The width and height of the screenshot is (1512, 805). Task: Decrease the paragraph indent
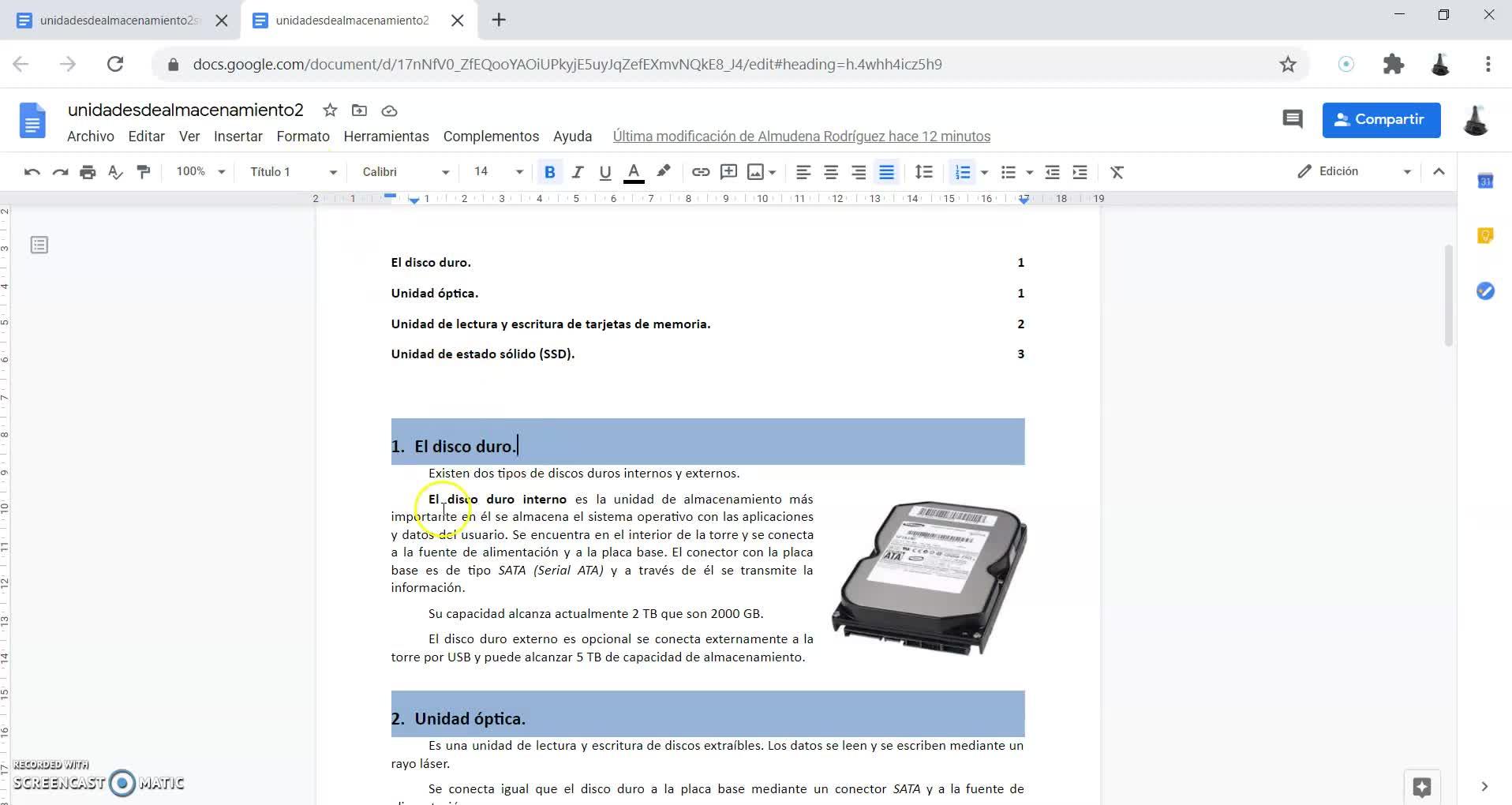tap(1052, 172)
